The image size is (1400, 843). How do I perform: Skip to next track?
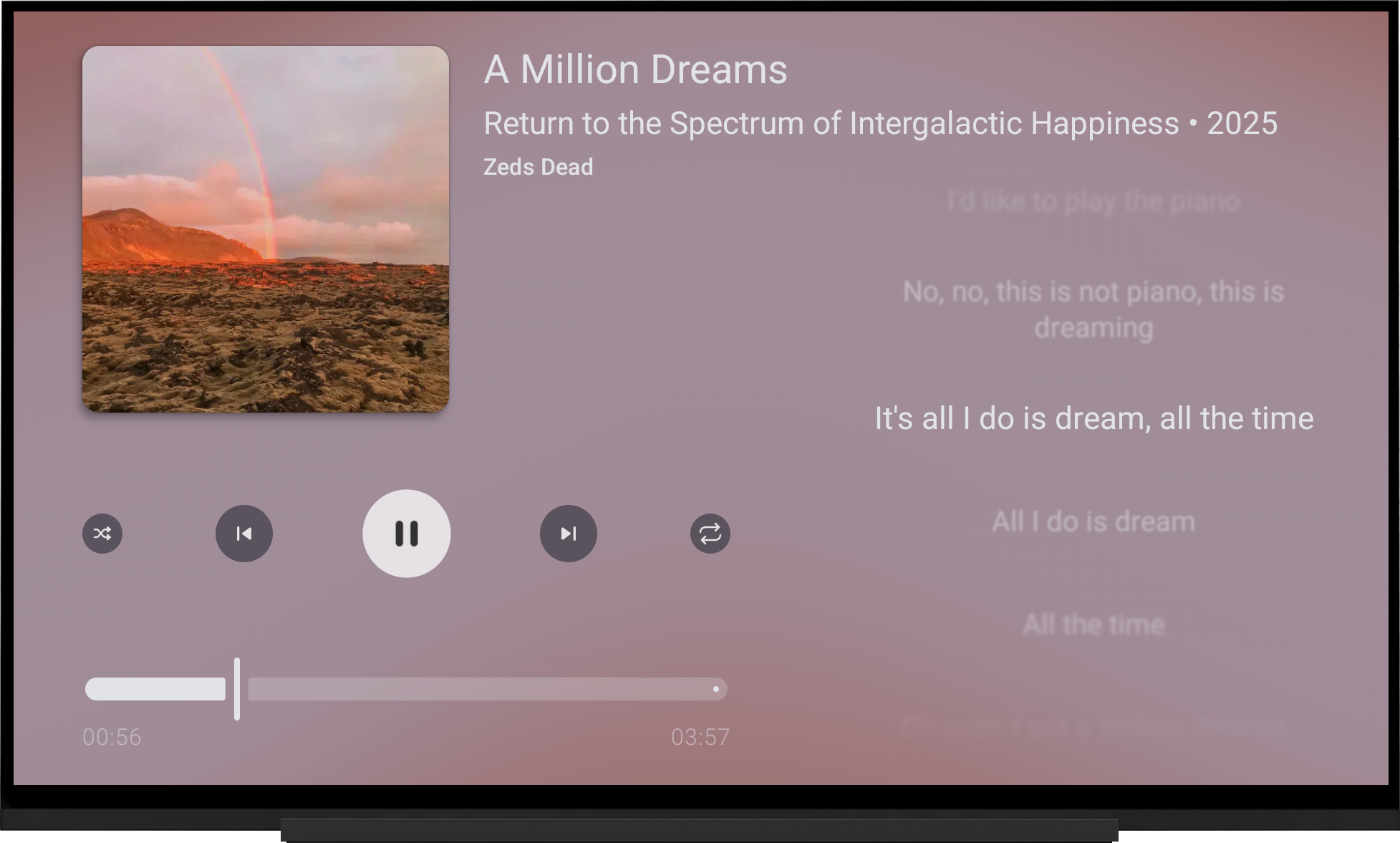[569, 534]
